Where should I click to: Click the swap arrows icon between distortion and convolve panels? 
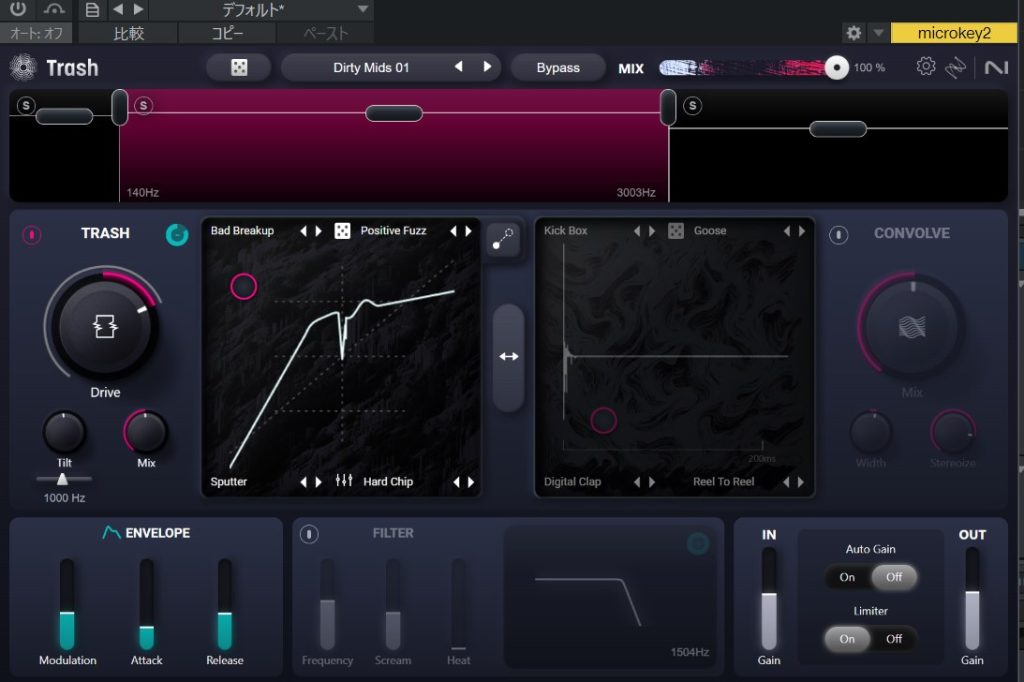coord(510,356)
